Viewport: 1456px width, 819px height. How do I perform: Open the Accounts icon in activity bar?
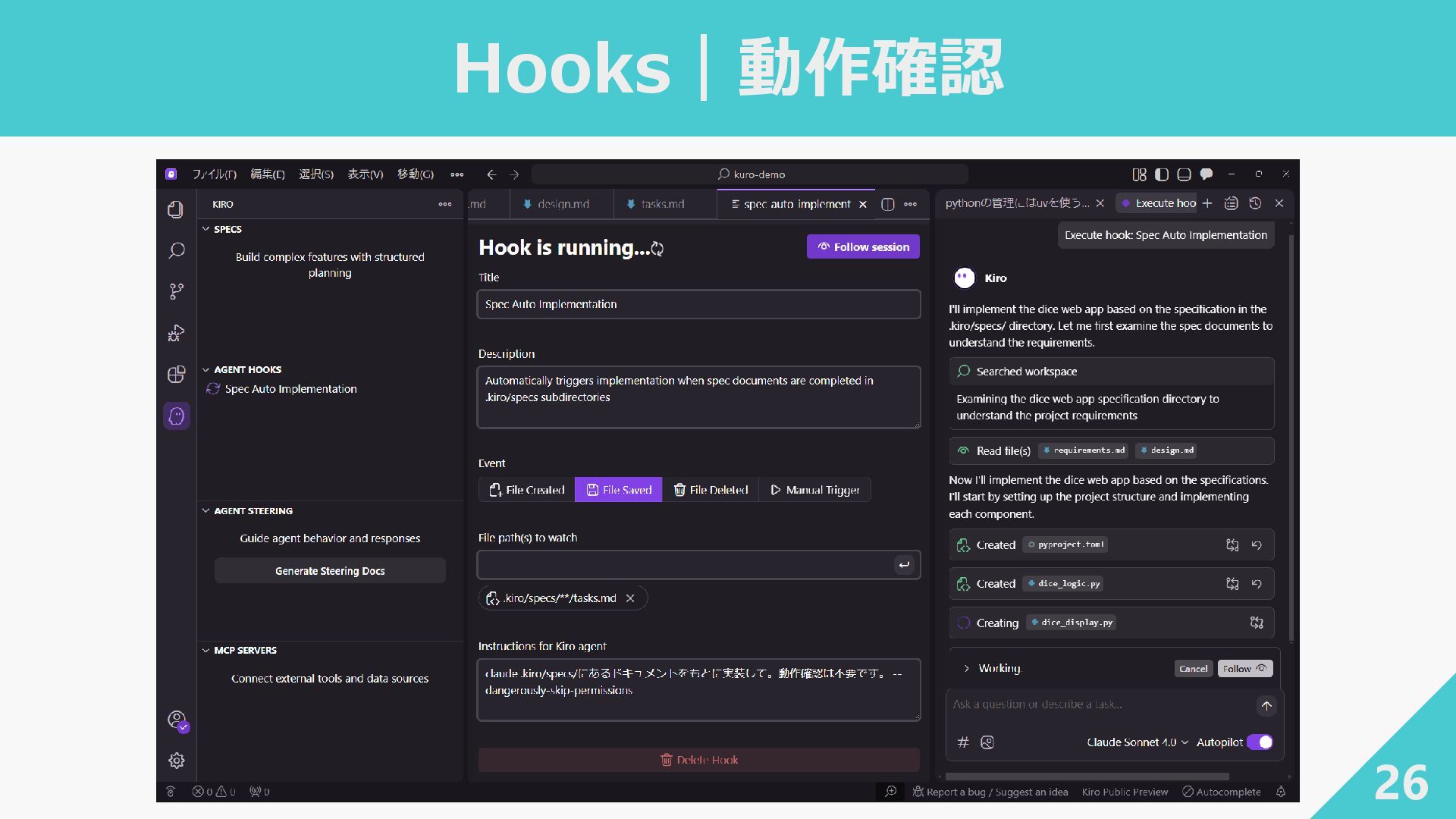176,720
